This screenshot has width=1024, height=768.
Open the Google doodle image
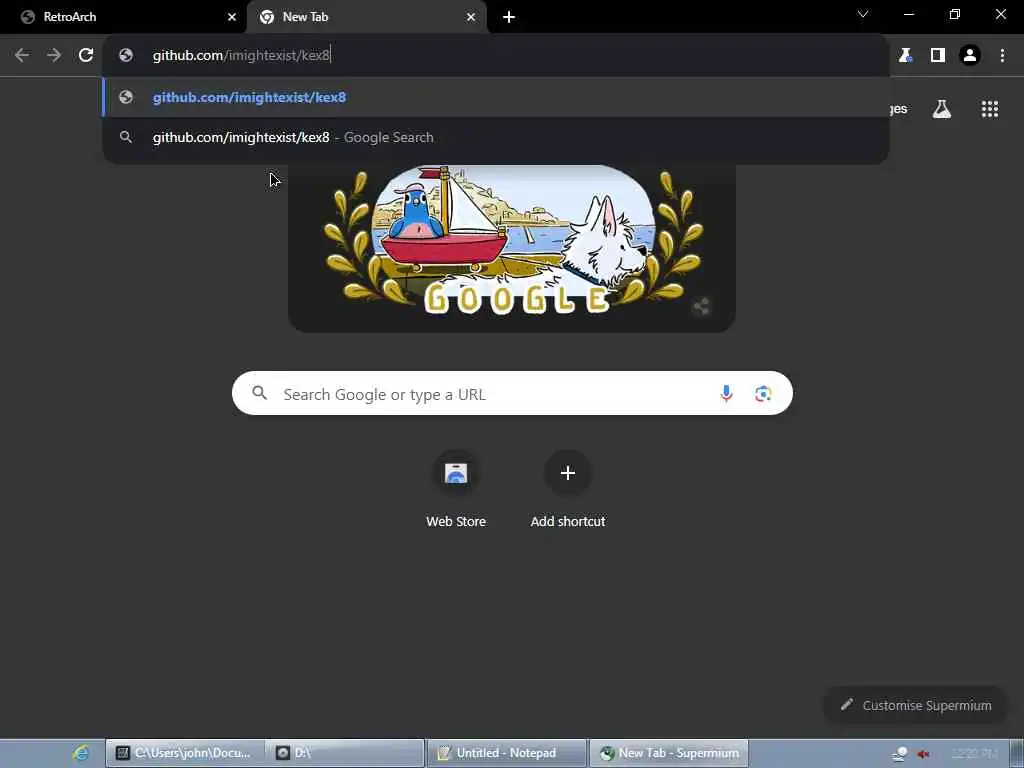(x=512, y=248)
